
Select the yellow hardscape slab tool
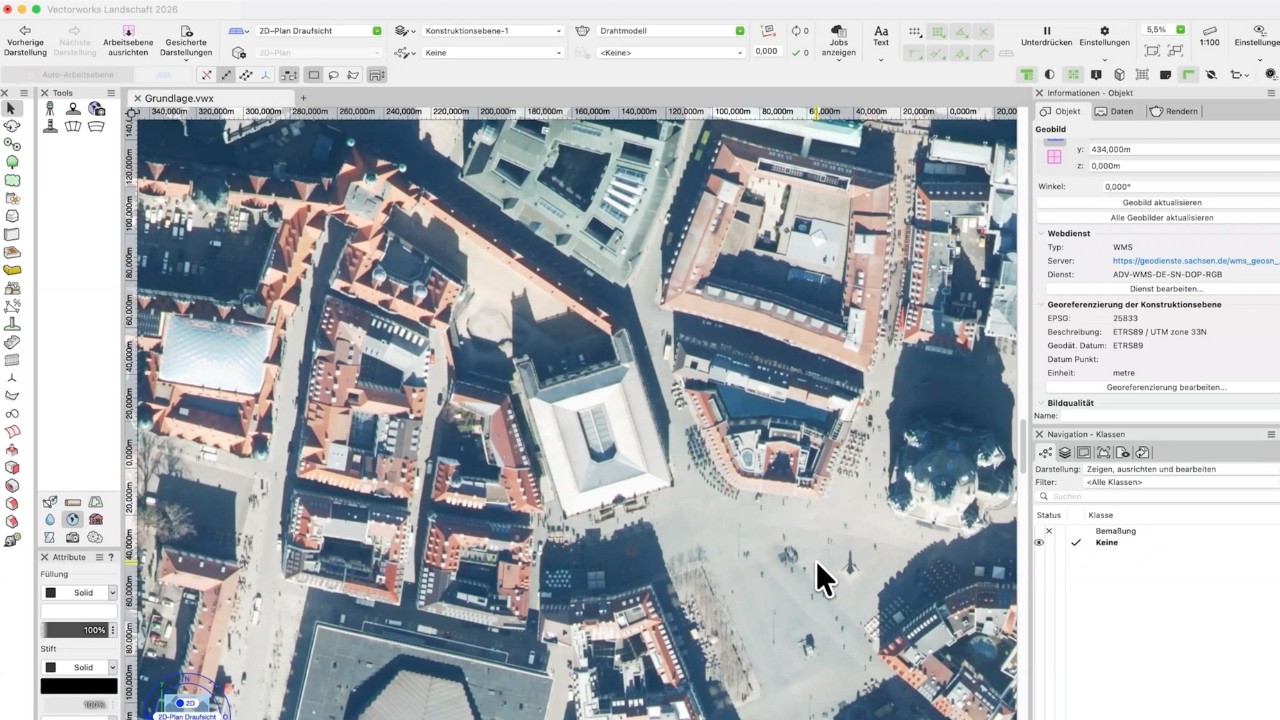click(12, 270)
